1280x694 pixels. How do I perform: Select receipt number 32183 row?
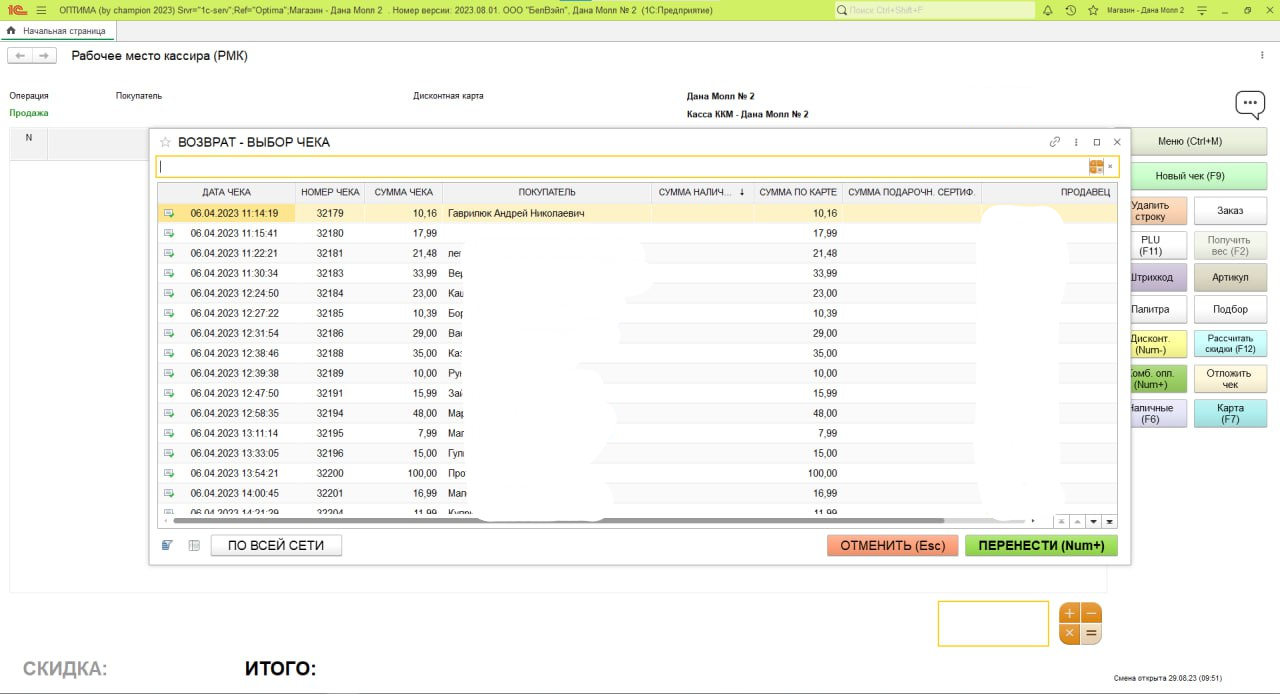(x=329, y=273)
